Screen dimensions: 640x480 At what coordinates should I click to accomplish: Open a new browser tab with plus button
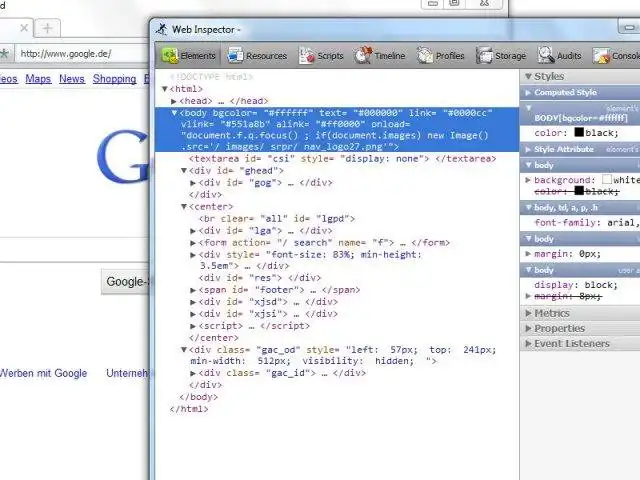point(48,28)
